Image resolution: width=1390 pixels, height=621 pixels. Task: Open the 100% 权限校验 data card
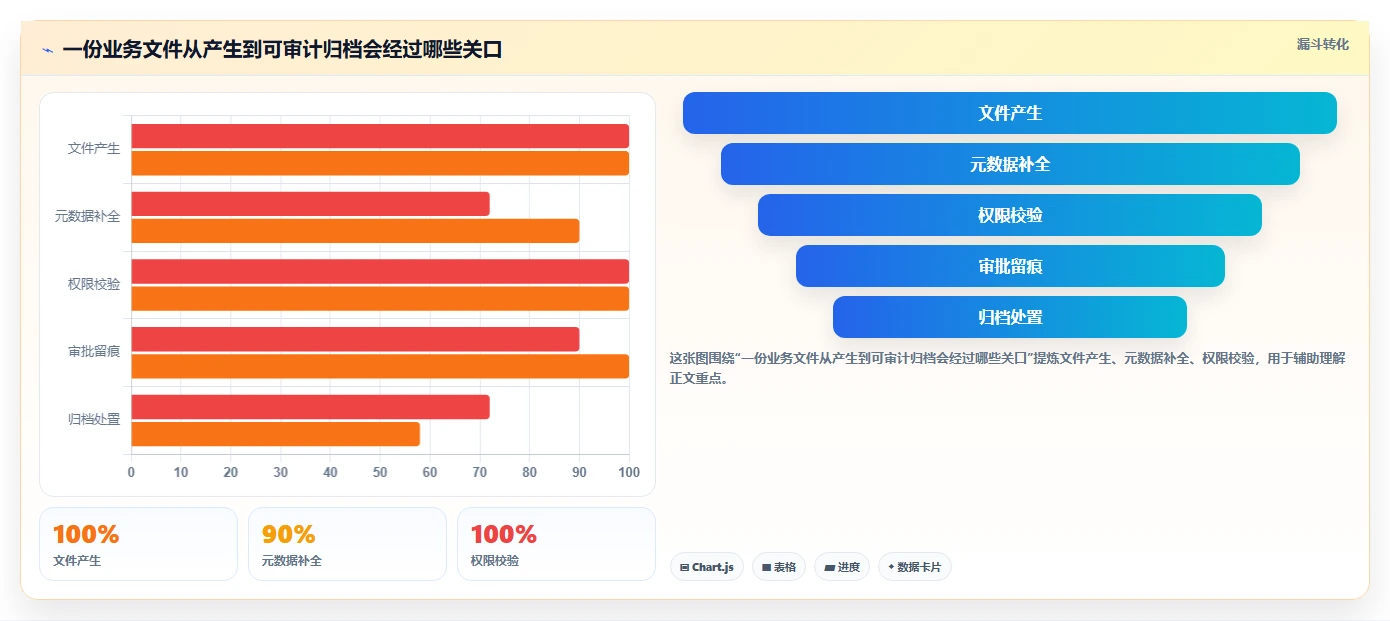pos(556,544)
